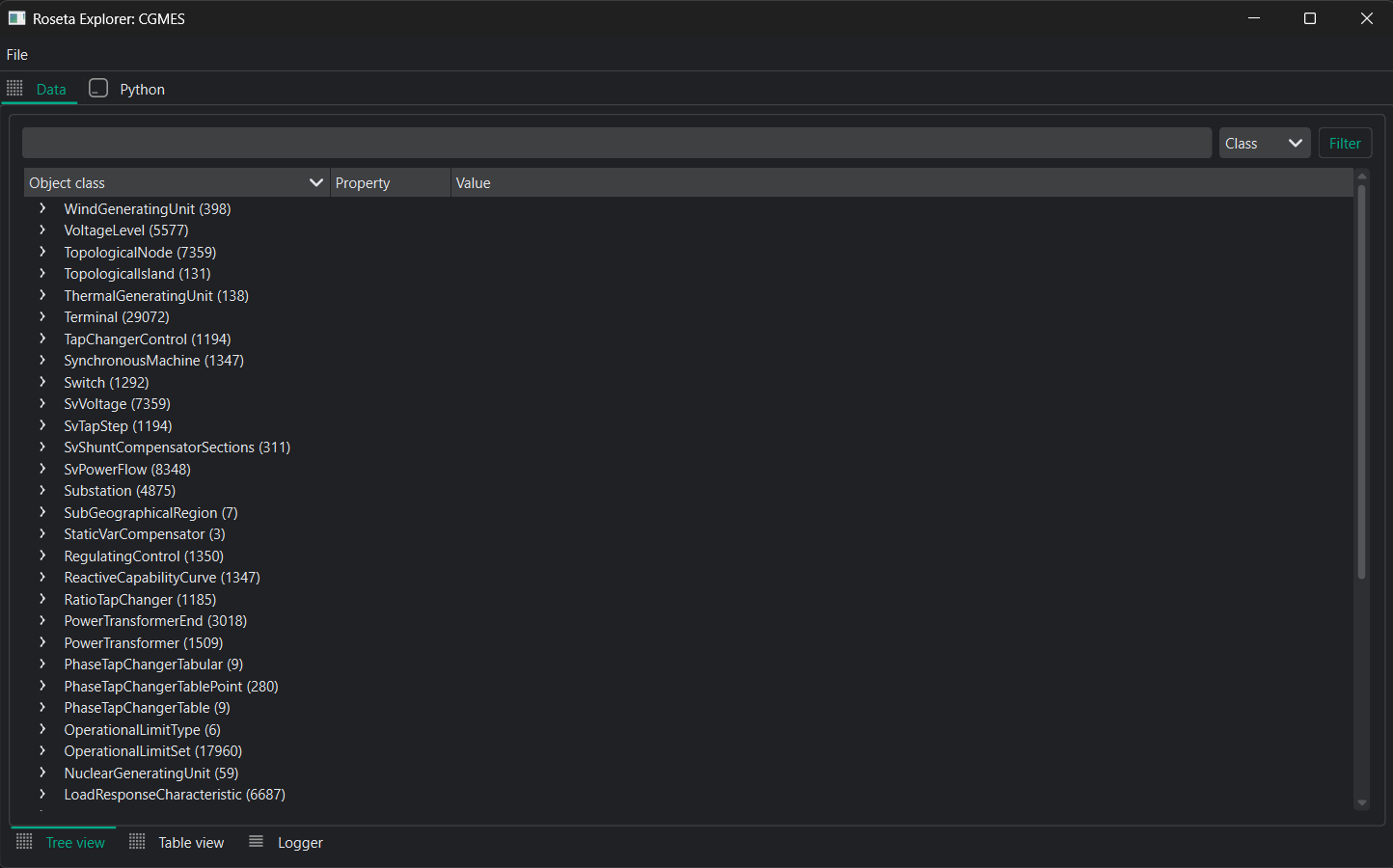Open the Object class column header dropdown
Screen dimensions: 1393x868
[316, 182]
